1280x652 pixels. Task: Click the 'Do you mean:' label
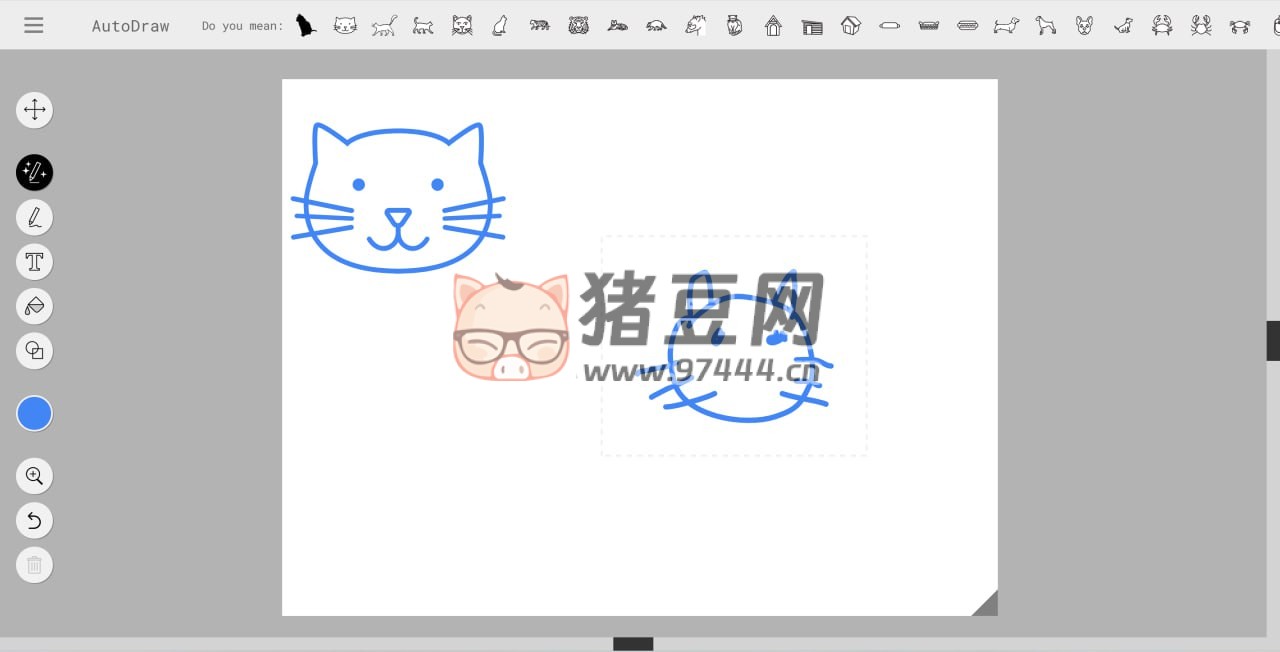242,26
